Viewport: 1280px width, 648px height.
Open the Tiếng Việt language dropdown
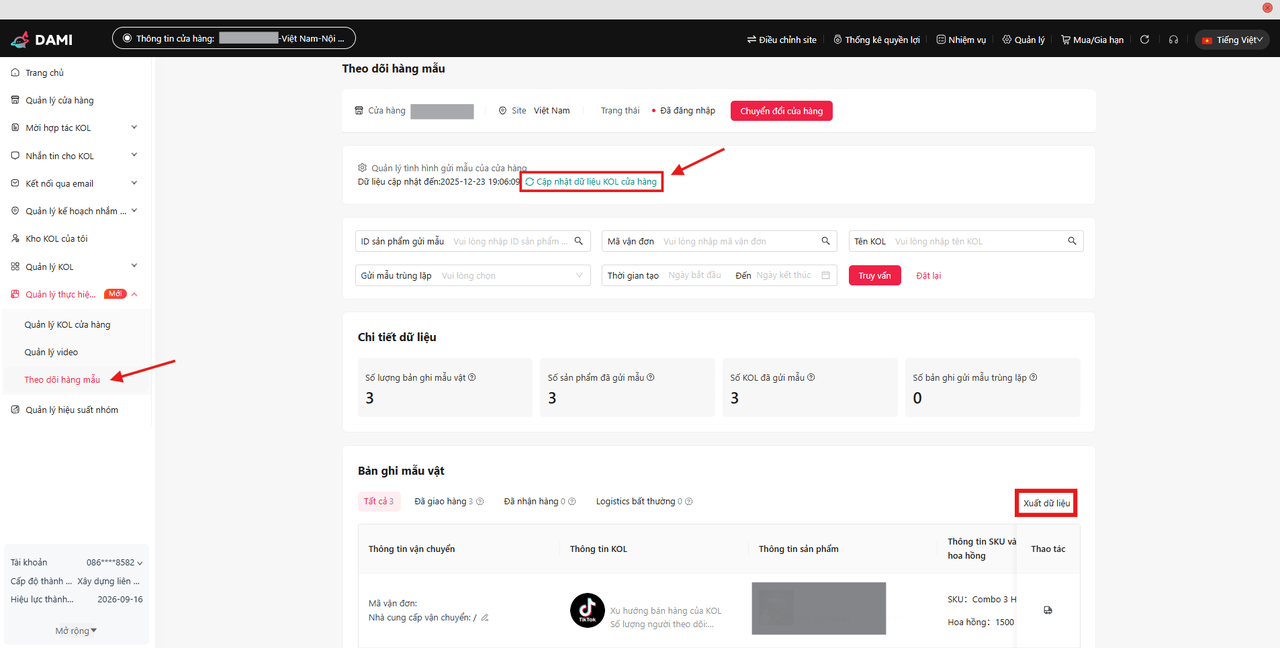(x=1232, y=40)
